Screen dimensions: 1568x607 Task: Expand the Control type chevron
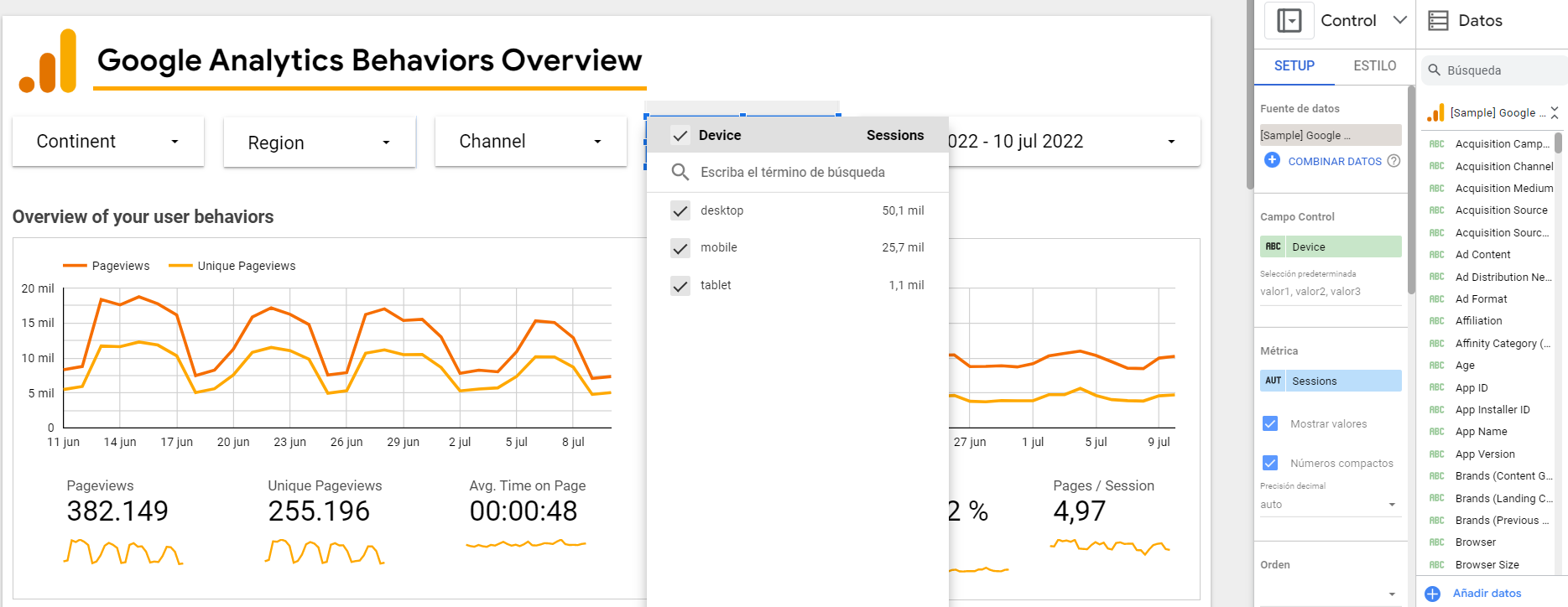coord(1399,20)
